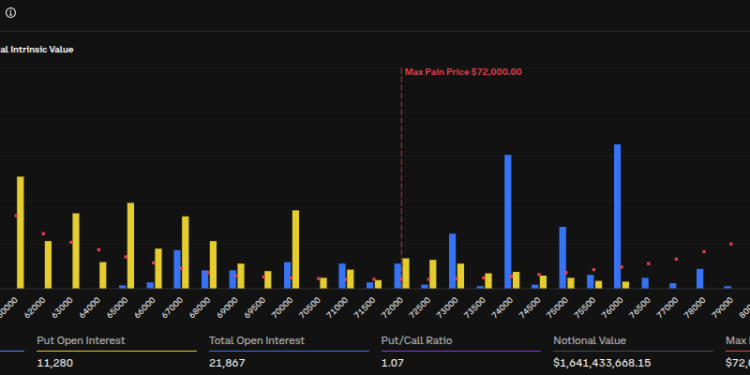The image size is (750, 375).
Task: Click the yellow put bar at 65000 strike
Action: point(131,245)
